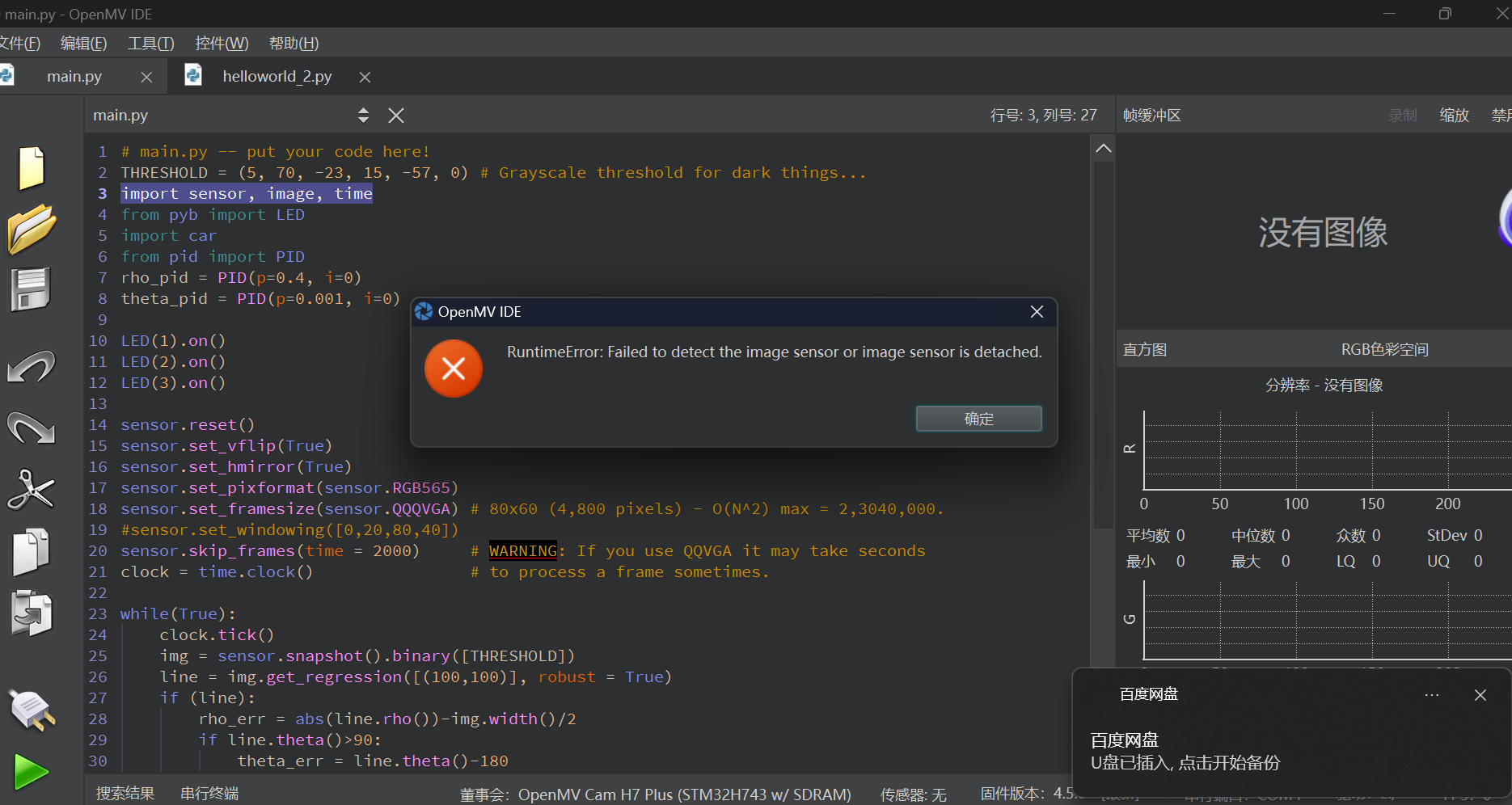Click highlighted import sensor, image, time line

[x=247, y=193]
